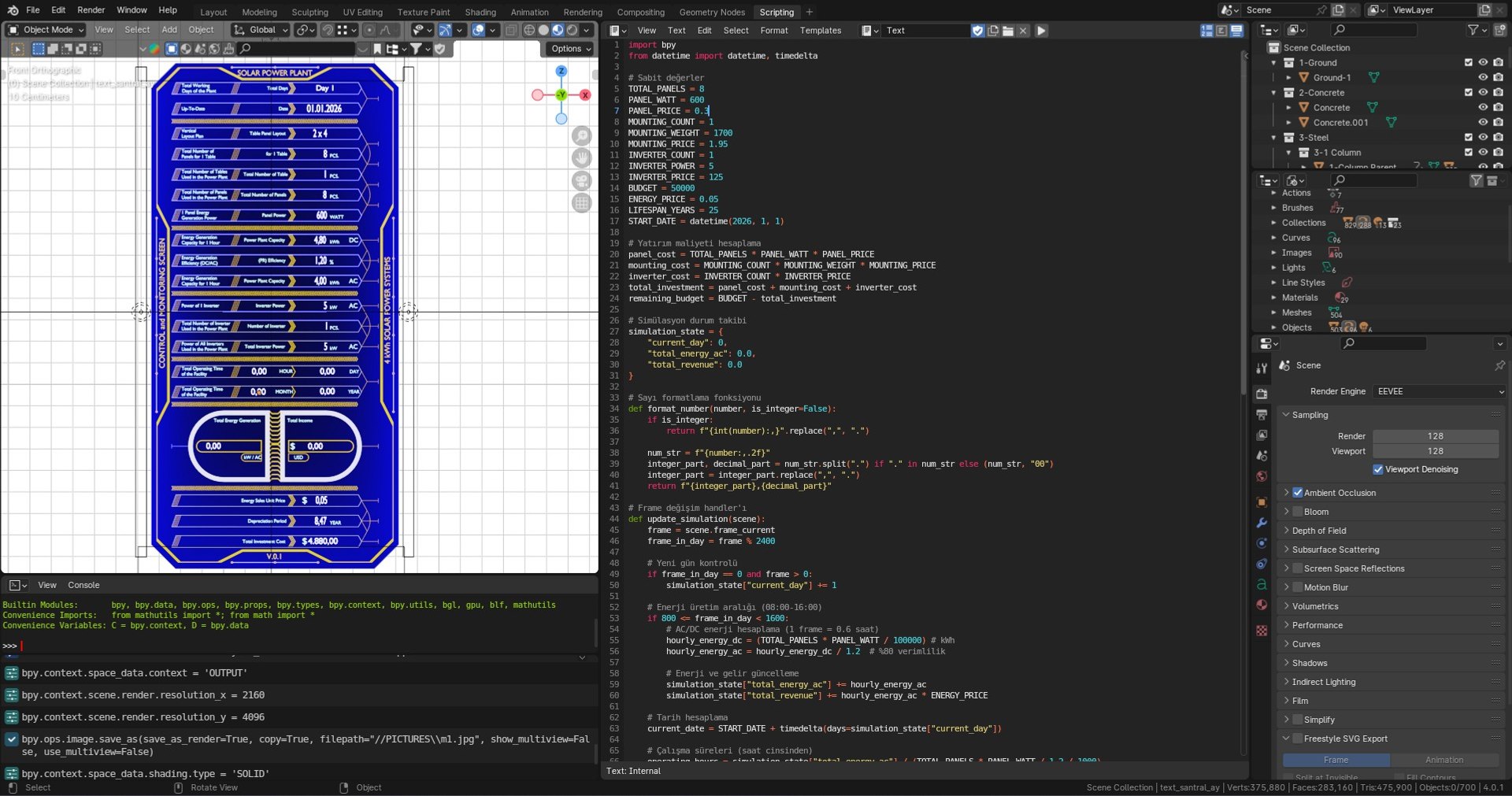
Task: Open the text file folder icon
Action: pyautogui.click(x=1008, y=31)
